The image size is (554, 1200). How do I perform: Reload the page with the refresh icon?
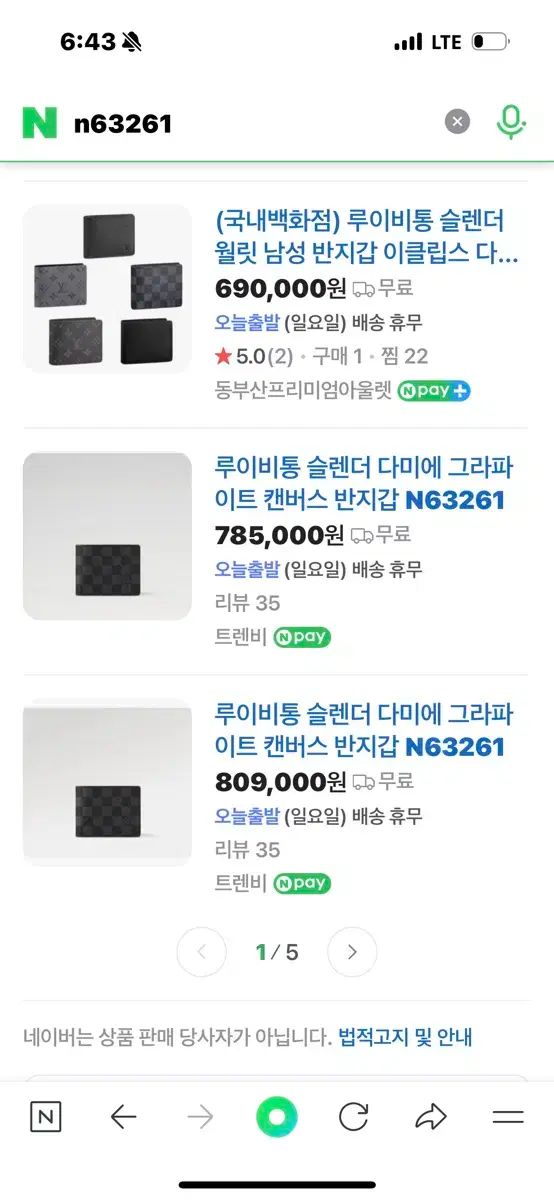click(x=353, y=1117)
